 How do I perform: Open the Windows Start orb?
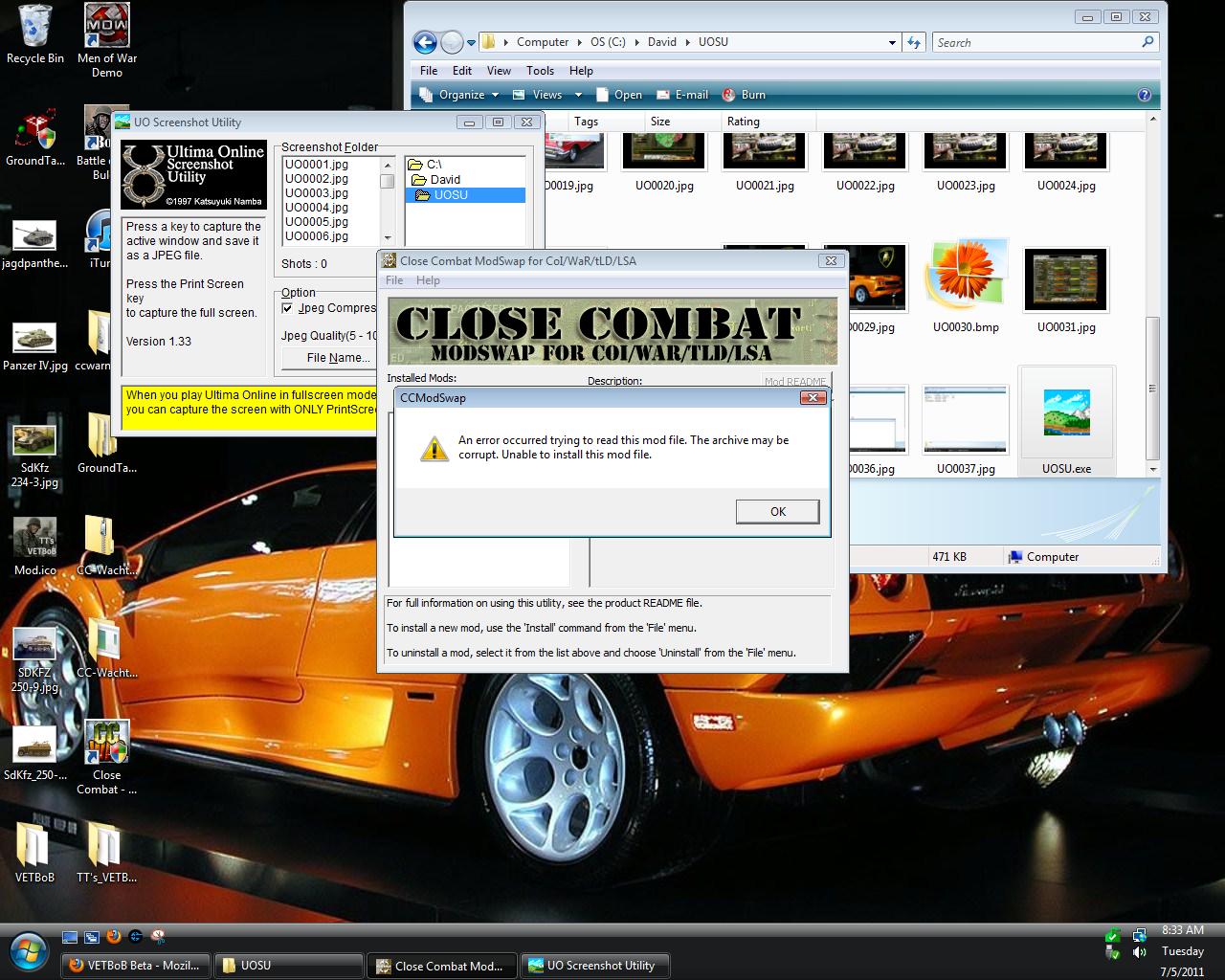tap(30, 951)
